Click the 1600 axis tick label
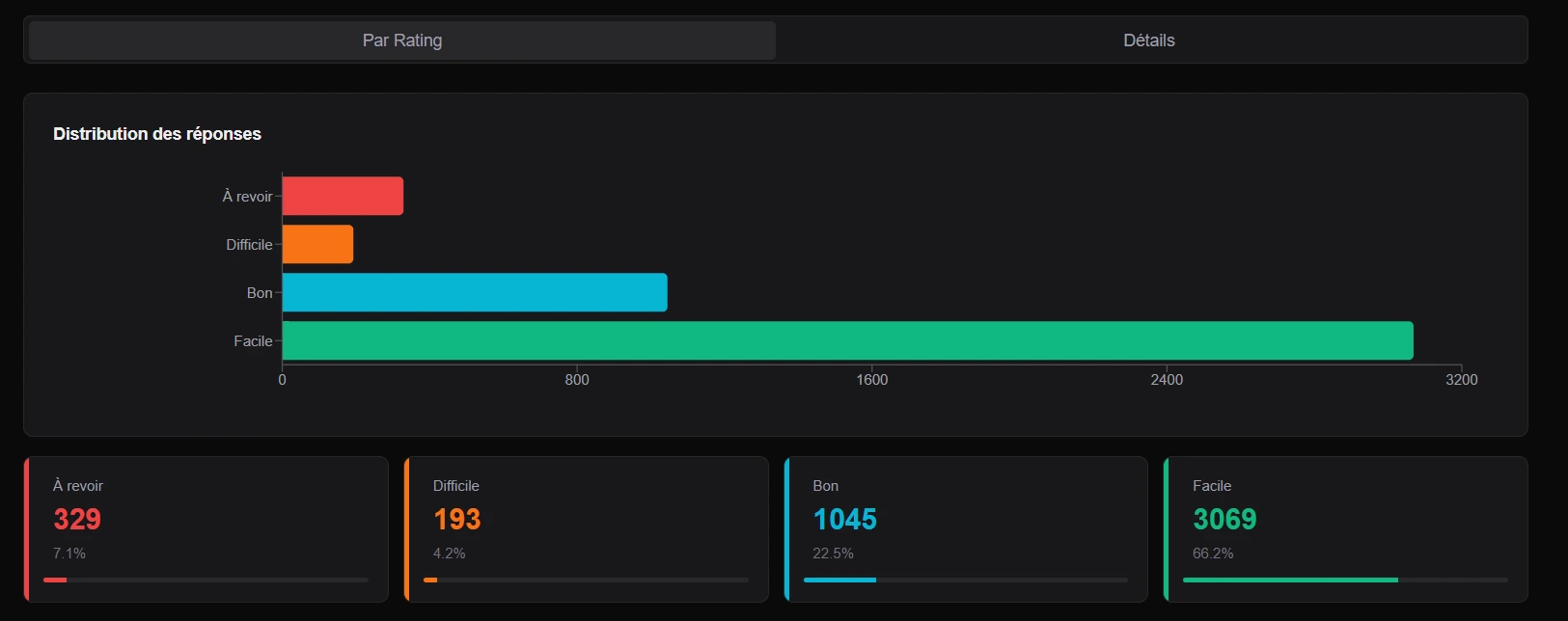The image size is (1568, 621). [871, 380]
